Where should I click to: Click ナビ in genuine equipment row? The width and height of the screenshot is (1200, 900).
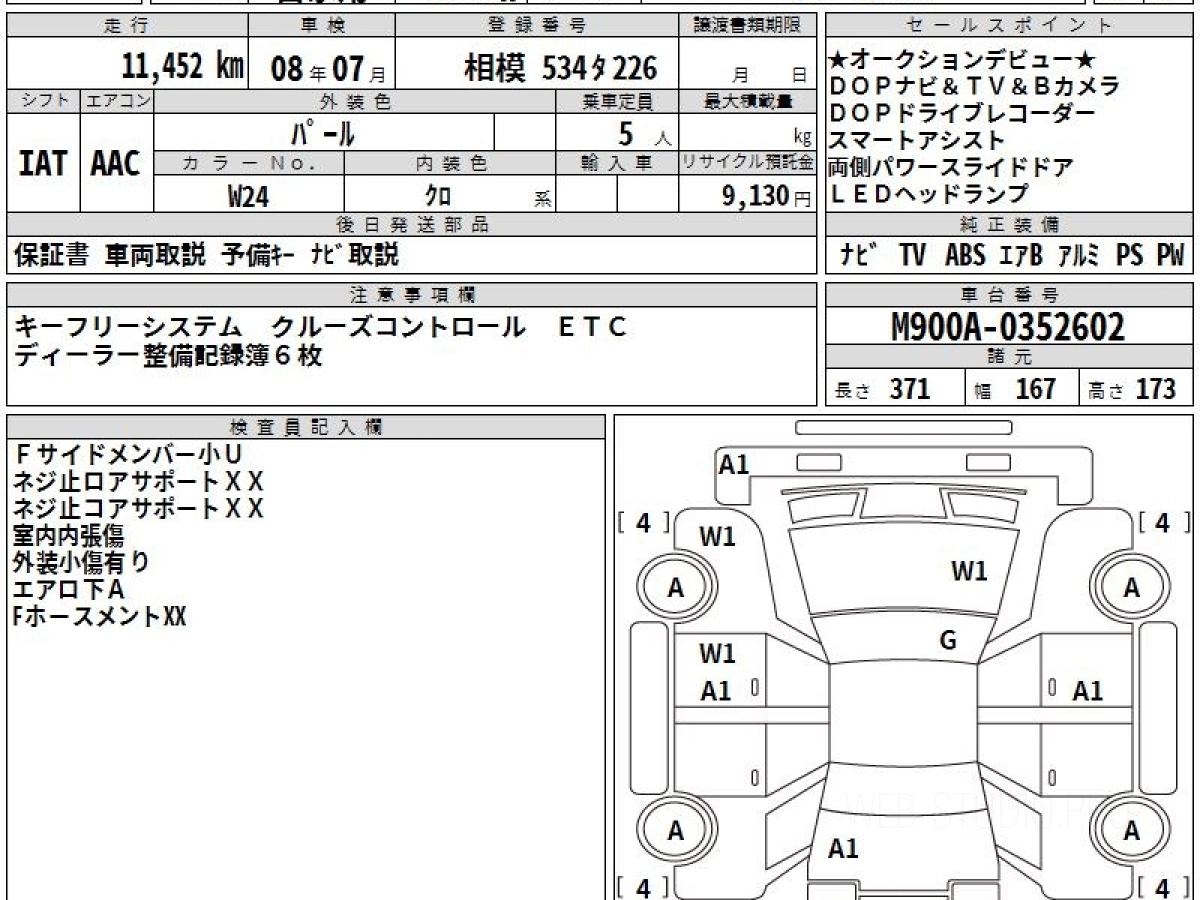(x=859, y=255)
